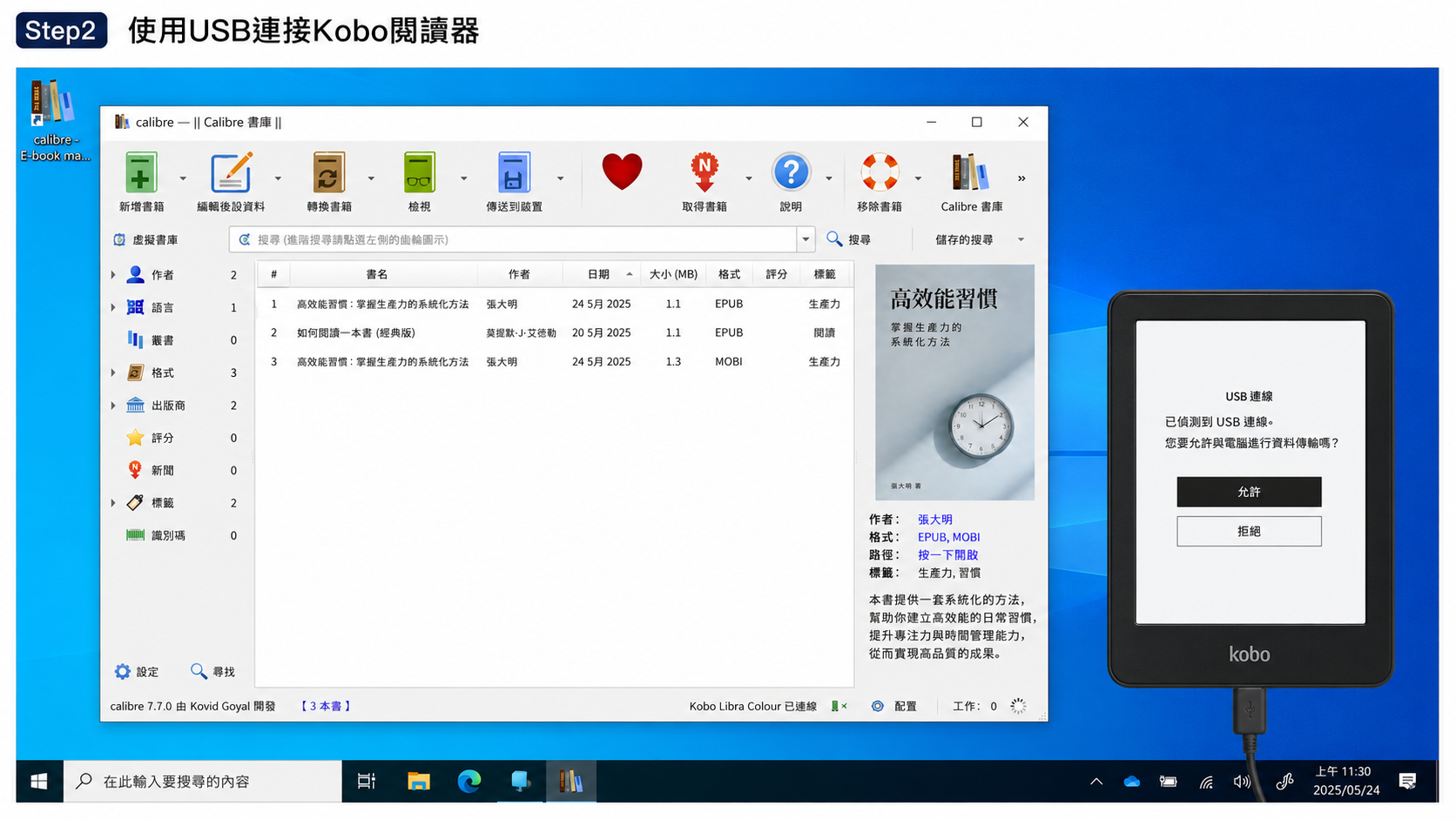This screenshot has height=819, width=1456.
Task: Click the EPUB format link in details
Action: [x=932, y=537]
